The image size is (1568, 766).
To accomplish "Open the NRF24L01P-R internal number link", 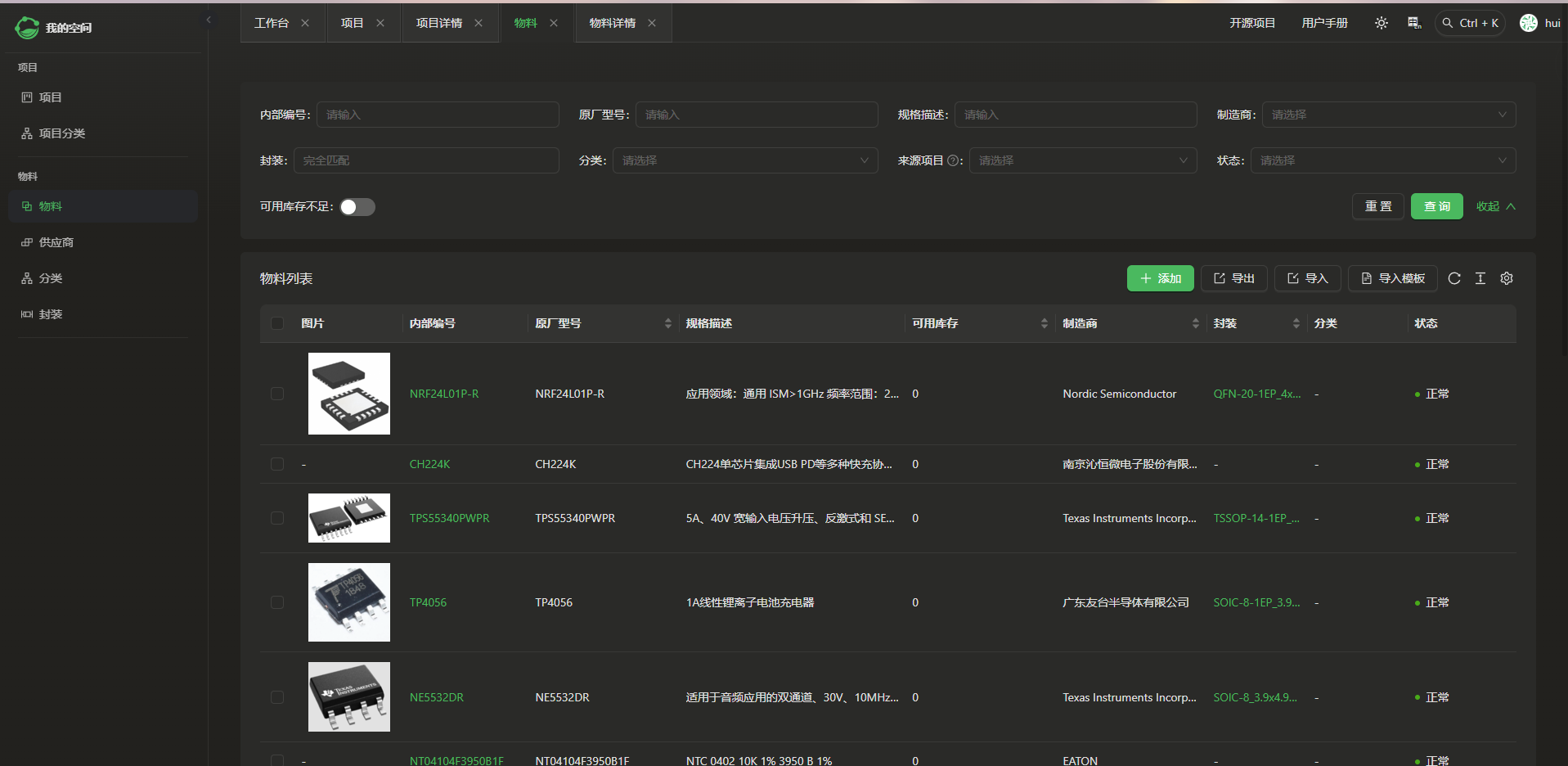I will point(444,394).
